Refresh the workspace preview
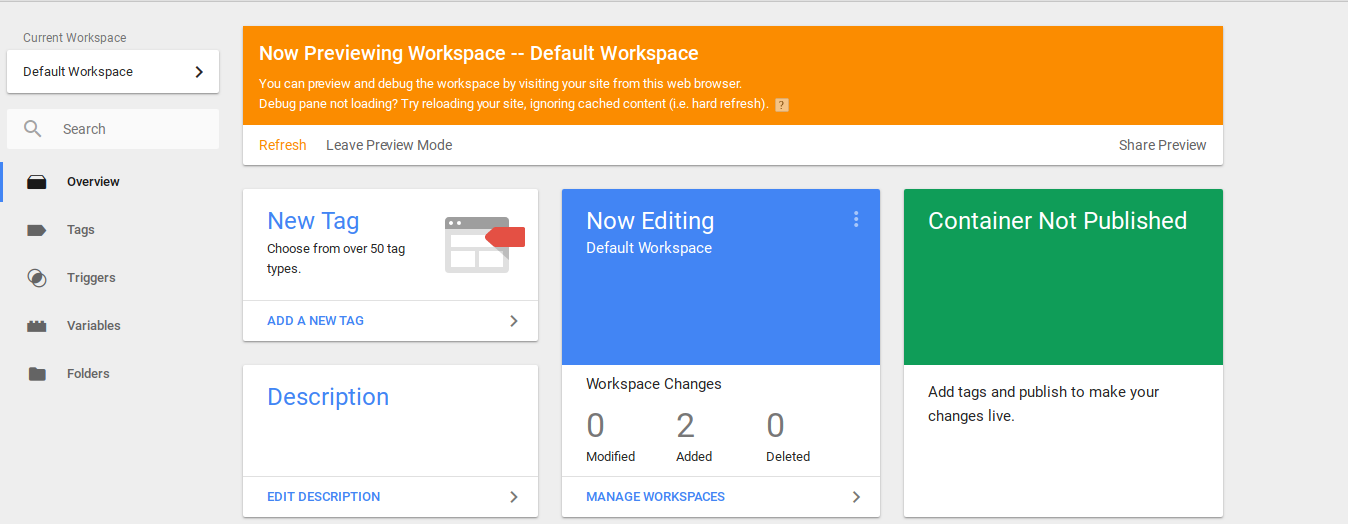 [x=282, y=145]
